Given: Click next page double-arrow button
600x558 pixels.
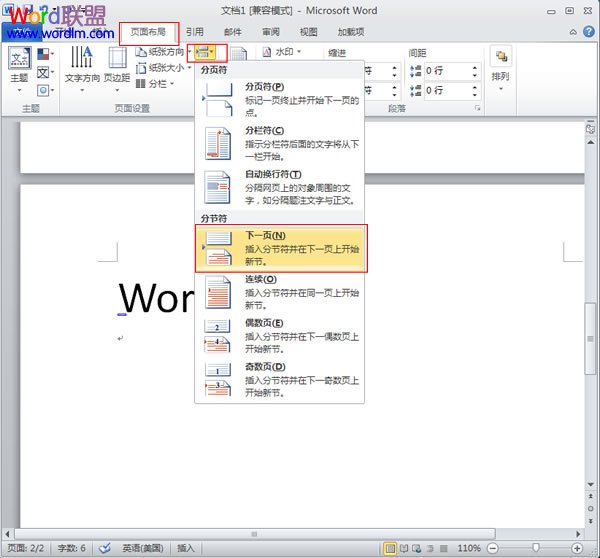Looking at the screenshot, I should 590,521.
